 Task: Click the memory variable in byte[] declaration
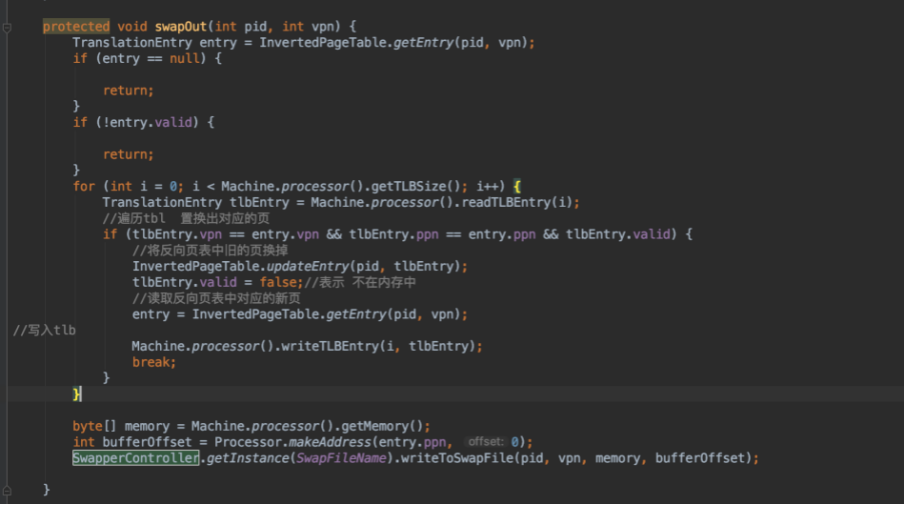[147, 426]
